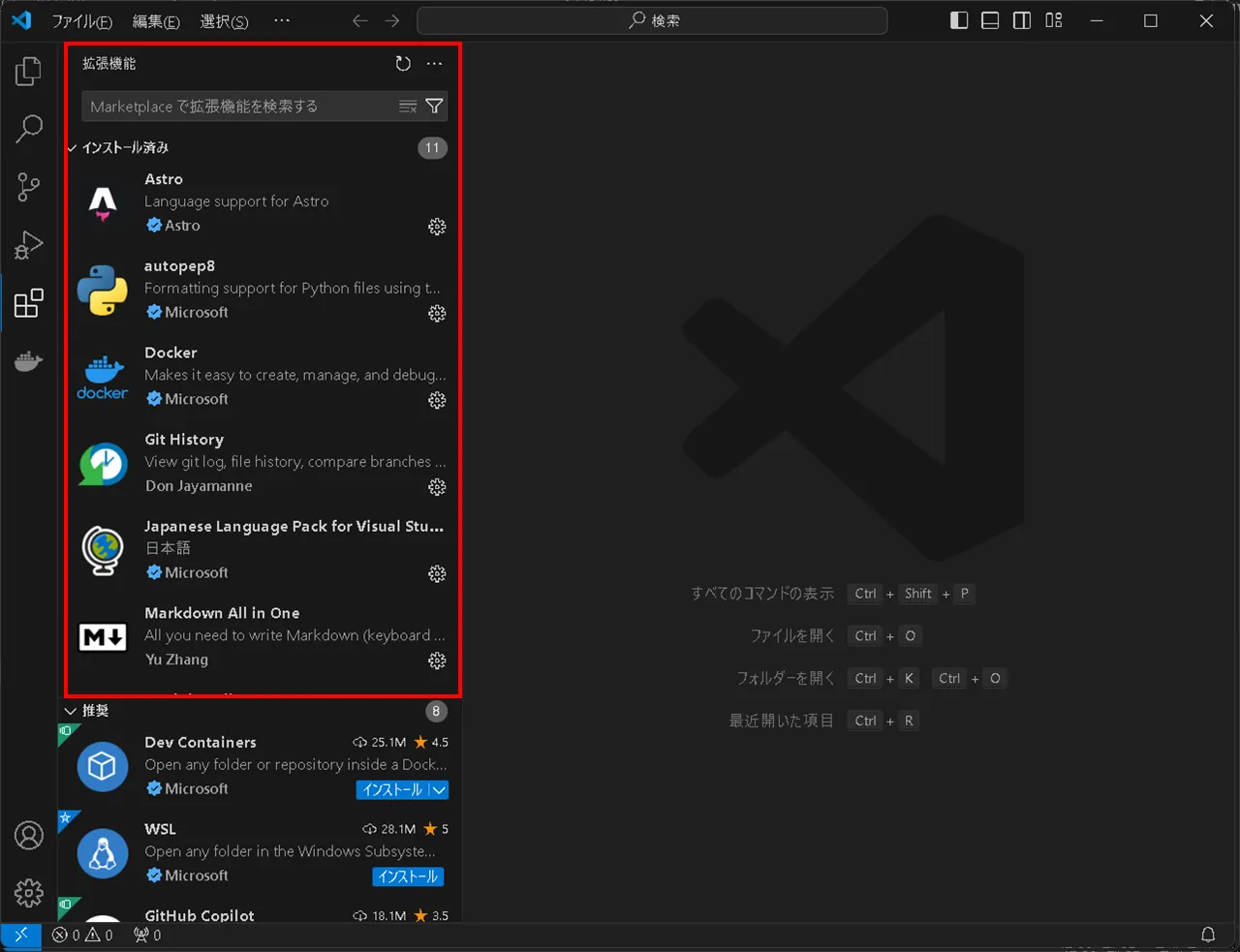Install the WSL extension
This screenshot has height=952, width=1240.
point(408,876)
